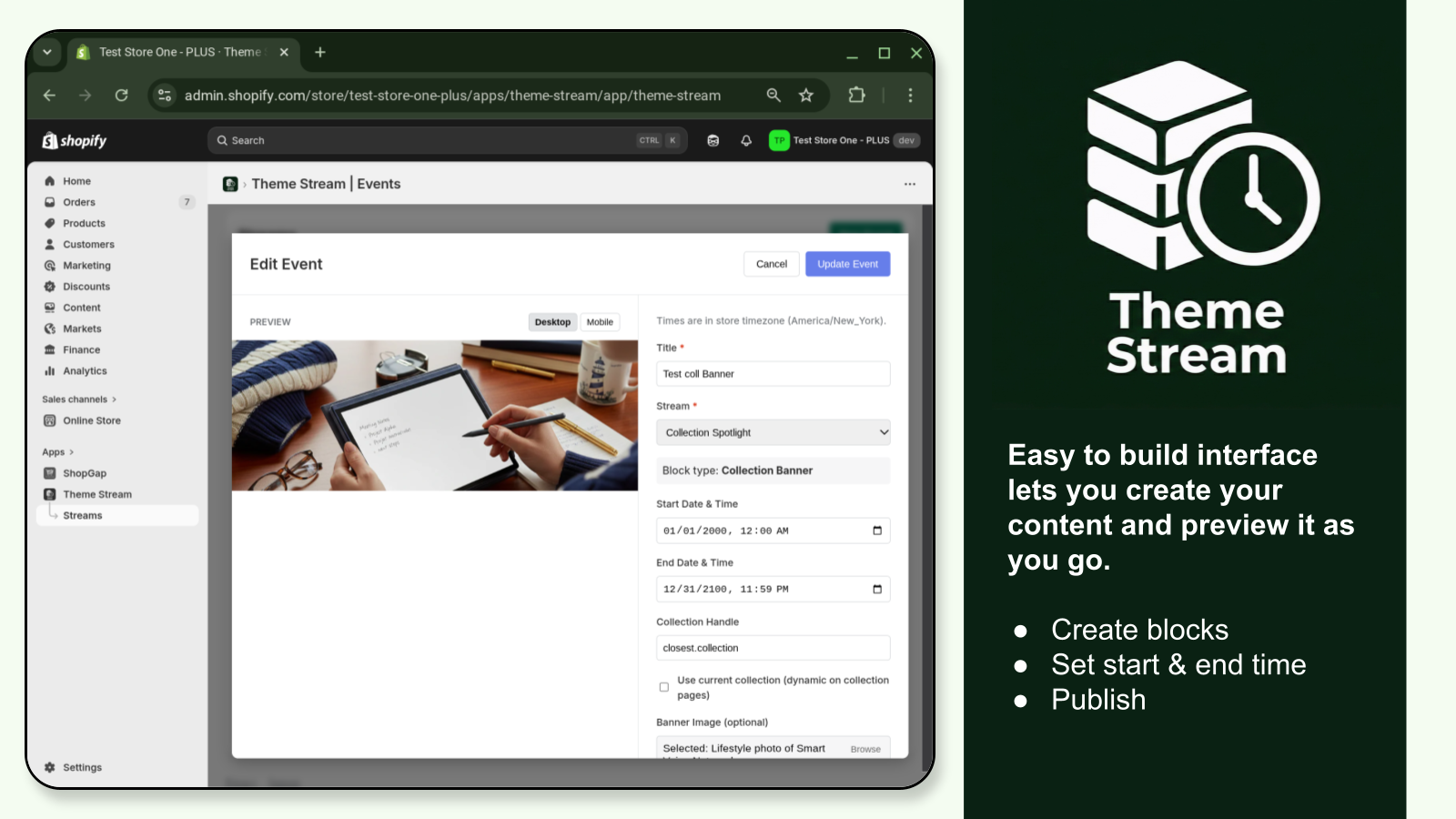Open Analytics from the sidebar
1456x819 pixels.
coord(50,370)
